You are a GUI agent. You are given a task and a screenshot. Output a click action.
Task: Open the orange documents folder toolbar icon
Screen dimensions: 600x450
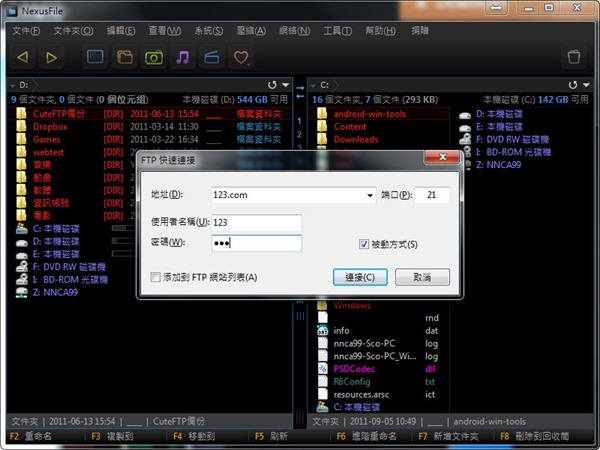125,57
